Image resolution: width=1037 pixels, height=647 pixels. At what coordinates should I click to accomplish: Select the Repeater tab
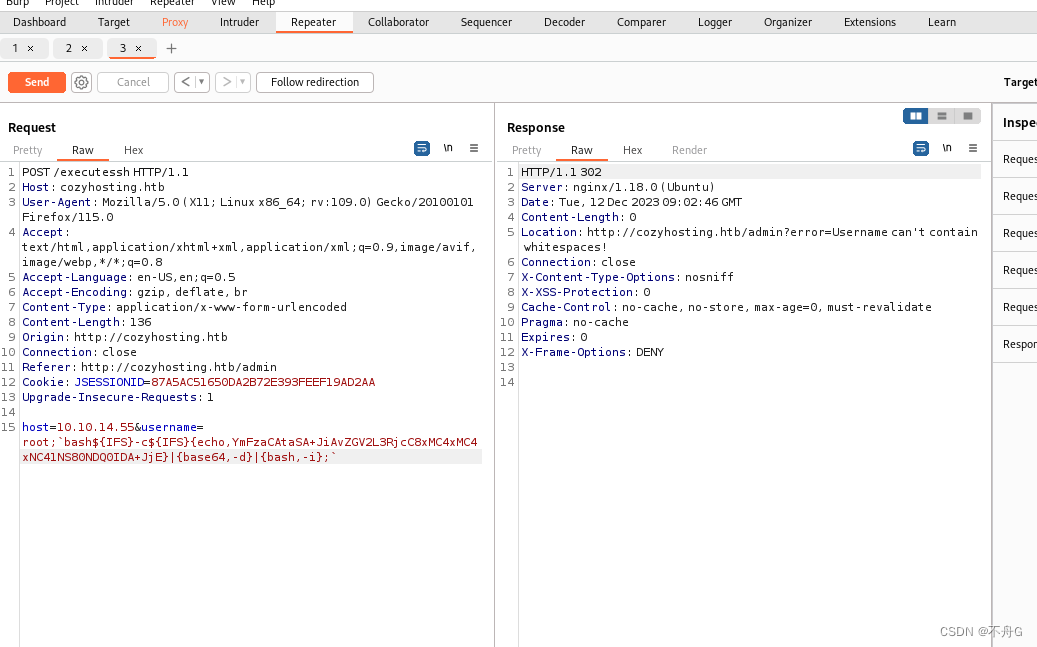313,22
